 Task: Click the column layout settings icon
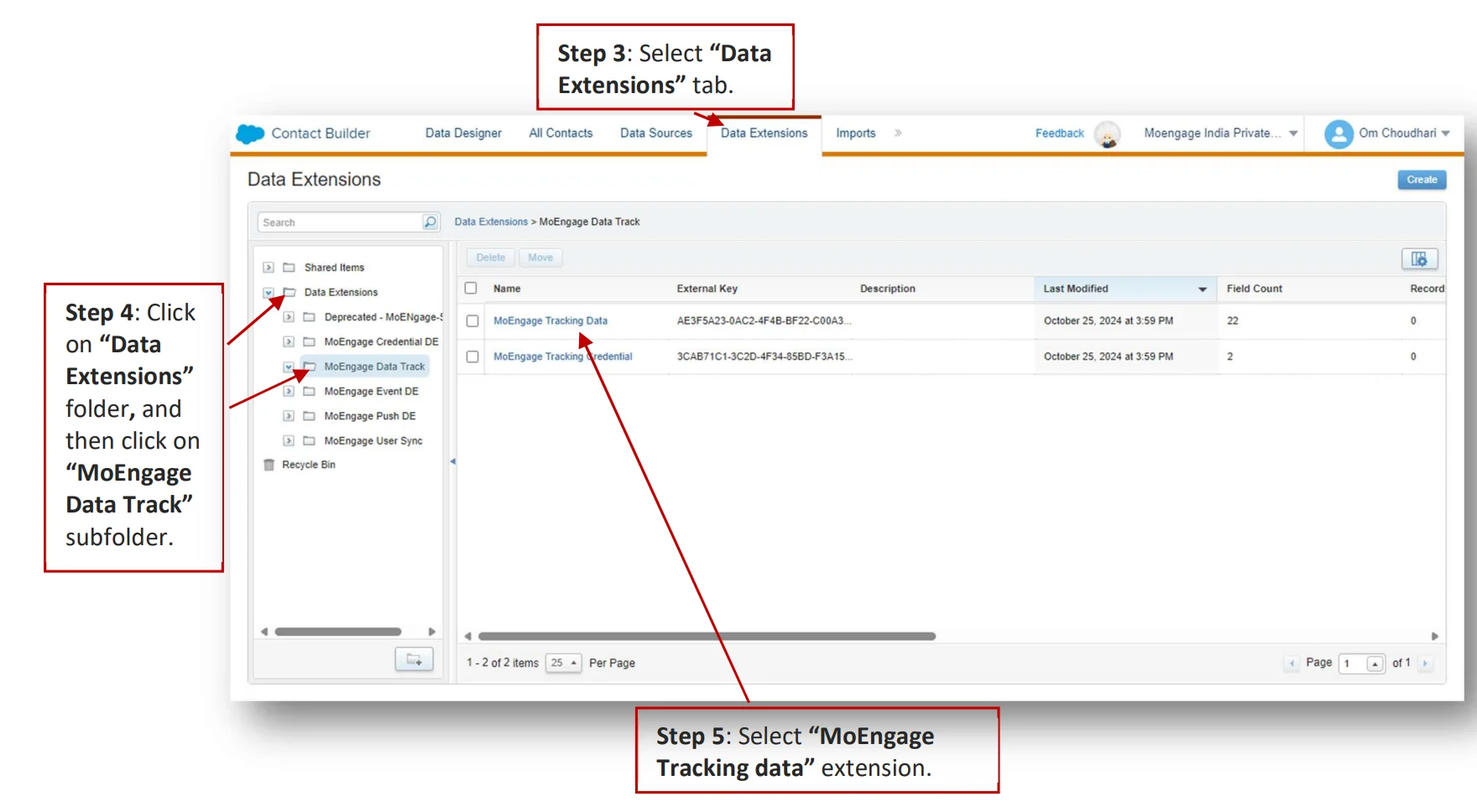pos(1419,258)
